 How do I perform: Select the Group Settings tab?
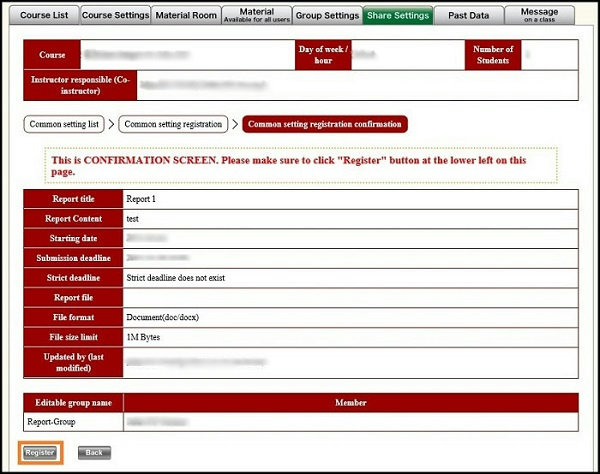[327, 15]
